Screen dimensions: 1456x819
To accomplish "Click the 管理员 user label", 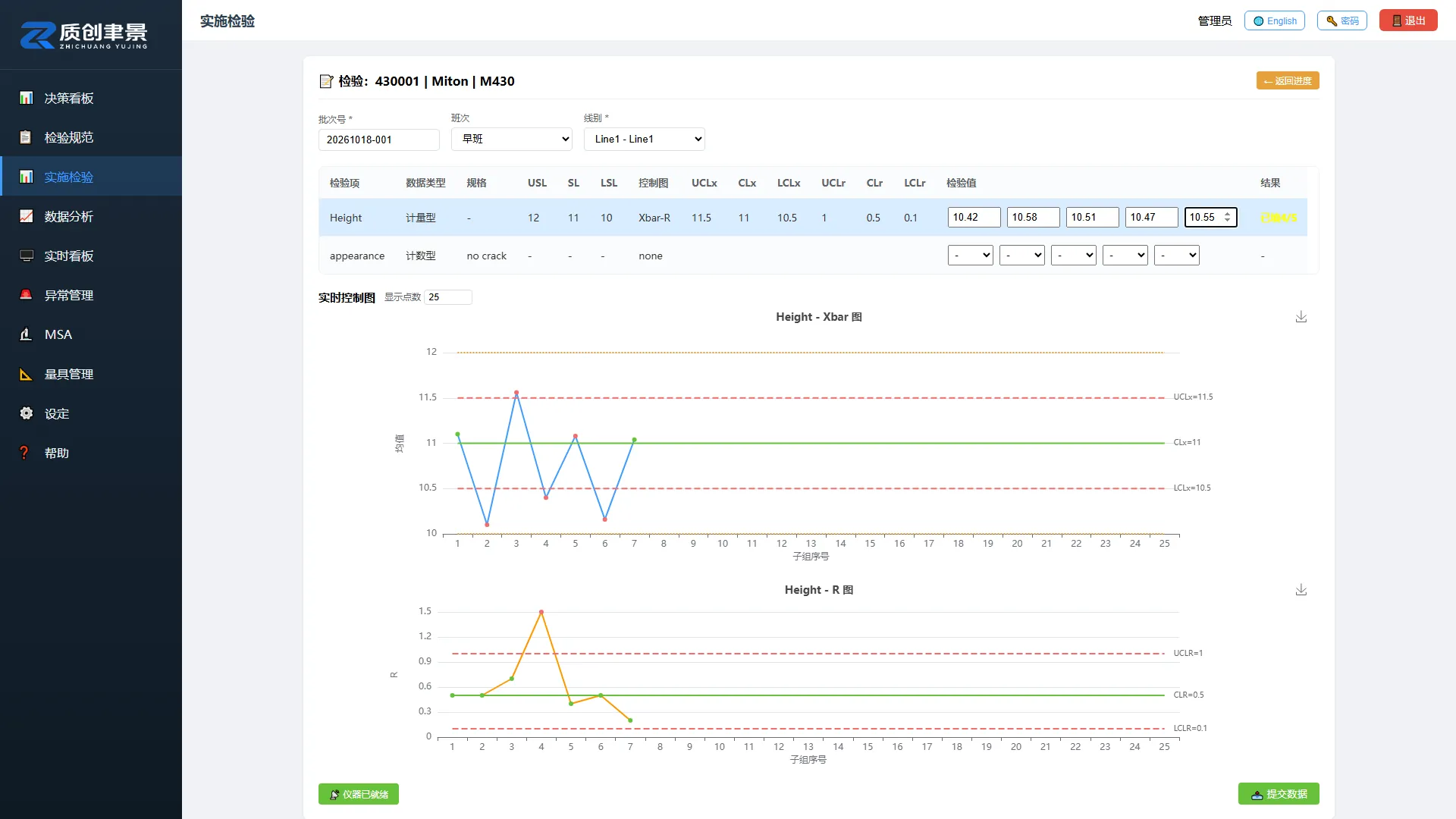I will tap(1215, 20).
